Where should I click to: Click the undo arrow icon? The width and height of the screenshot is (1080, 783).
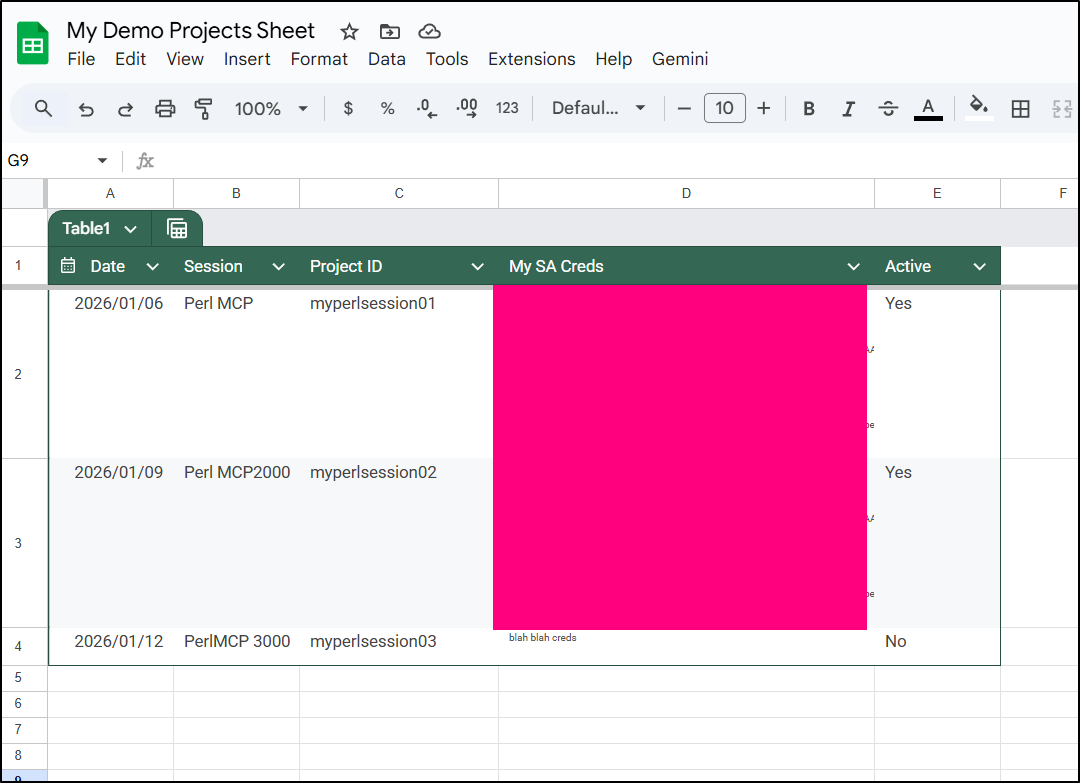point(86,109)
